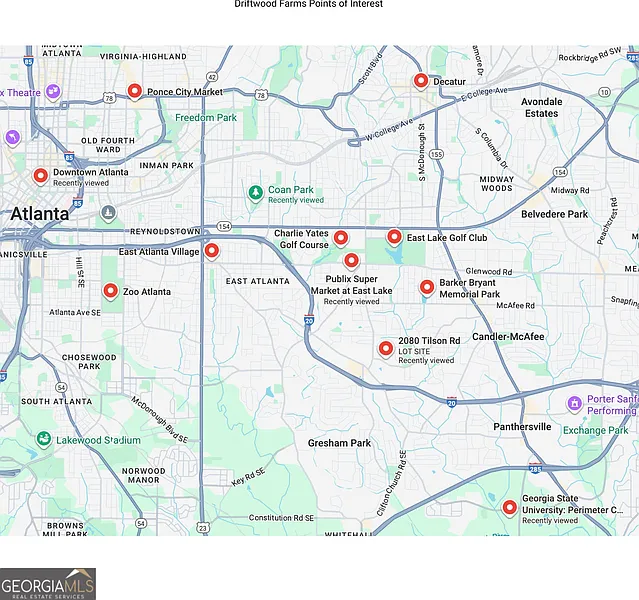639x600 pixels.
Task: Click the Ponce City Market map pin
Action: point(134,92)
